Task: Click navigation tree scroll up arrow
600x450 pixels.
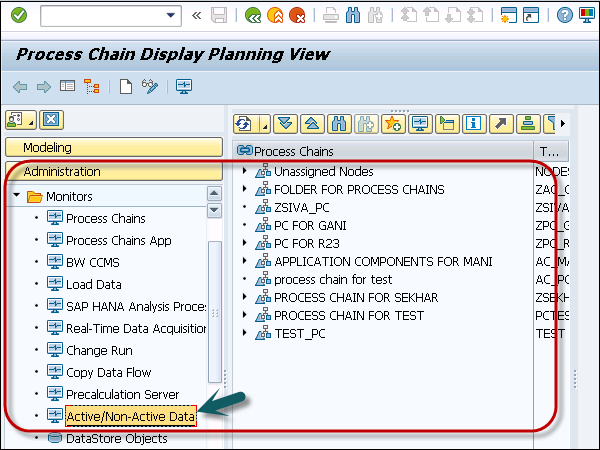Action: (x=214, y=193)
